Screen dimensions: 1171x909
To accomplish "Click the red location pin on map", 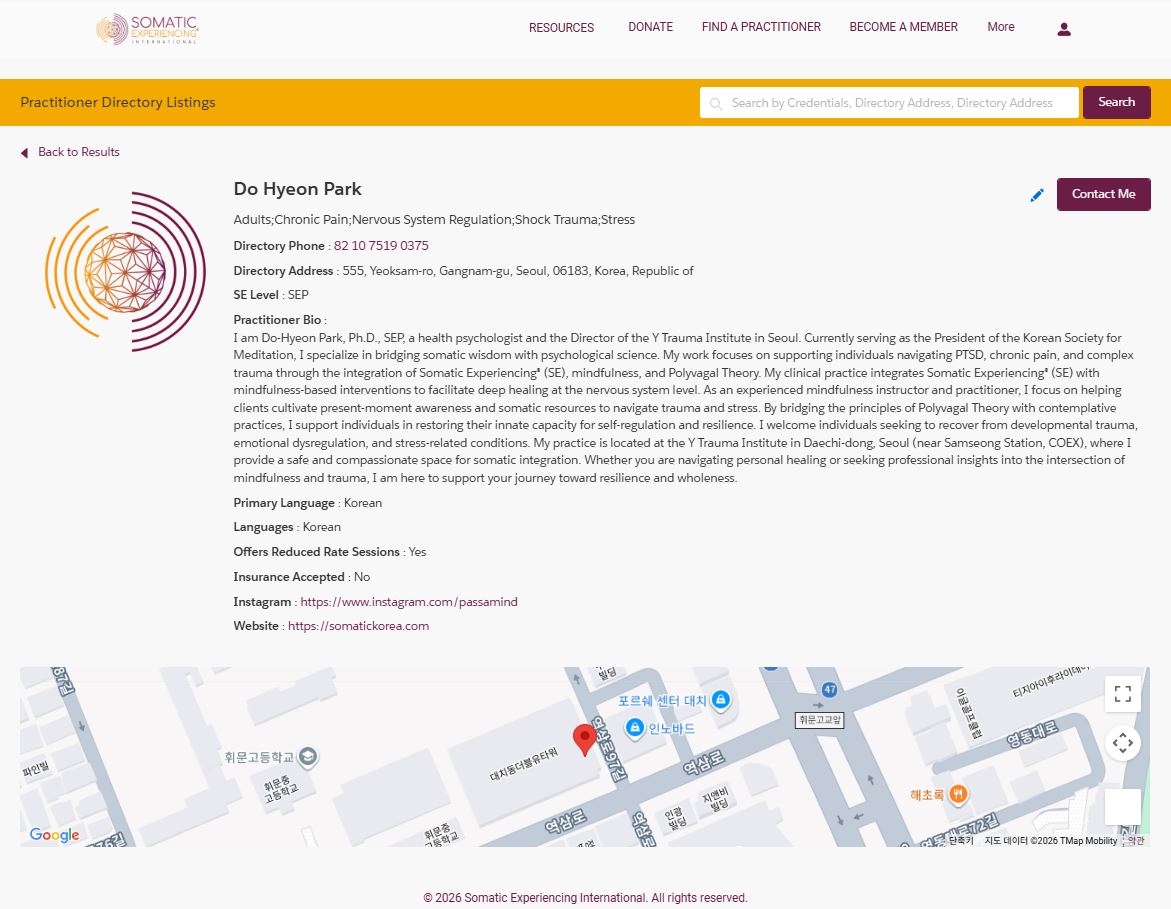I will pos(585,740).
